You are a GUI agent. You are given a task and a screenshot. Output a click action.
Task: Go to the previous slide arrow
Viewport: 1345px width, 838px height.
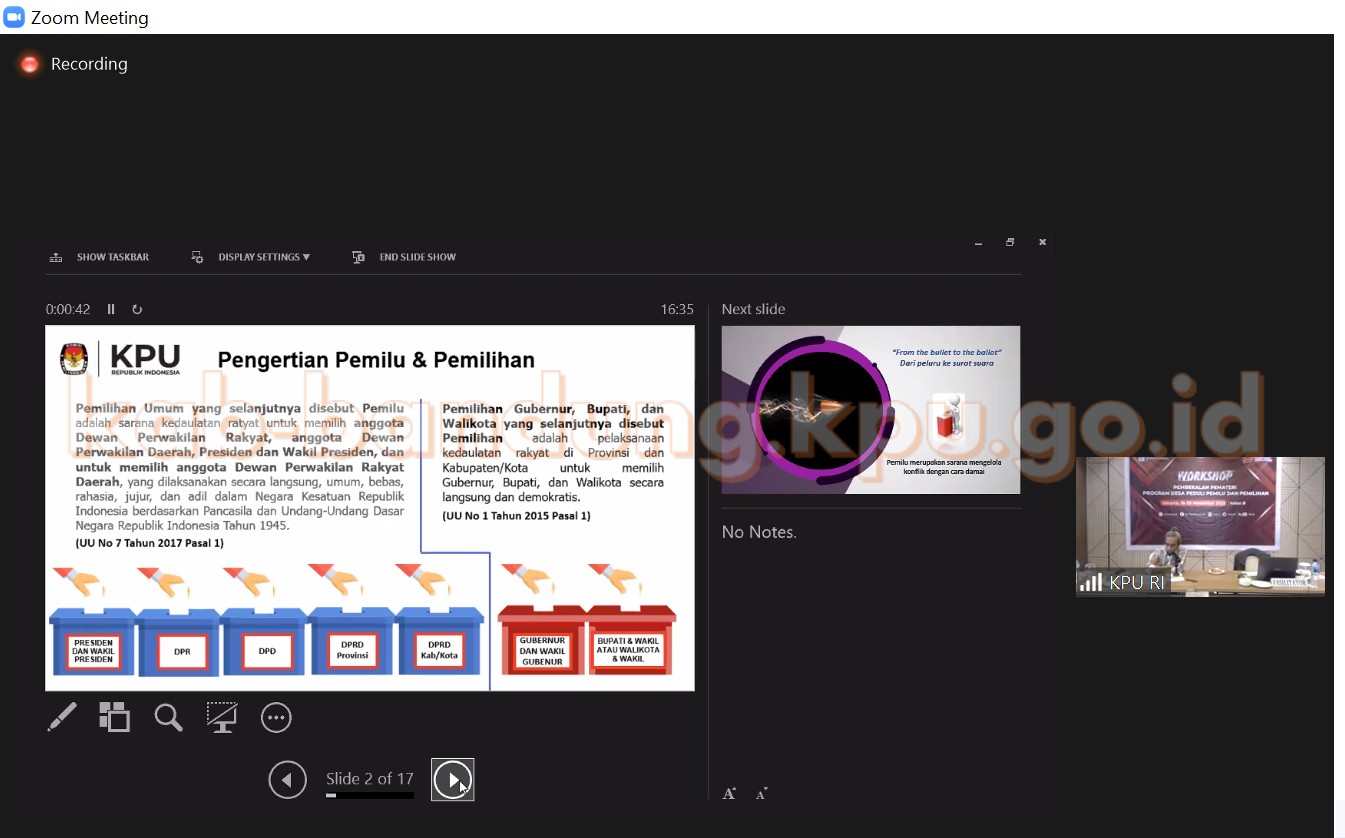coord(288,780)
